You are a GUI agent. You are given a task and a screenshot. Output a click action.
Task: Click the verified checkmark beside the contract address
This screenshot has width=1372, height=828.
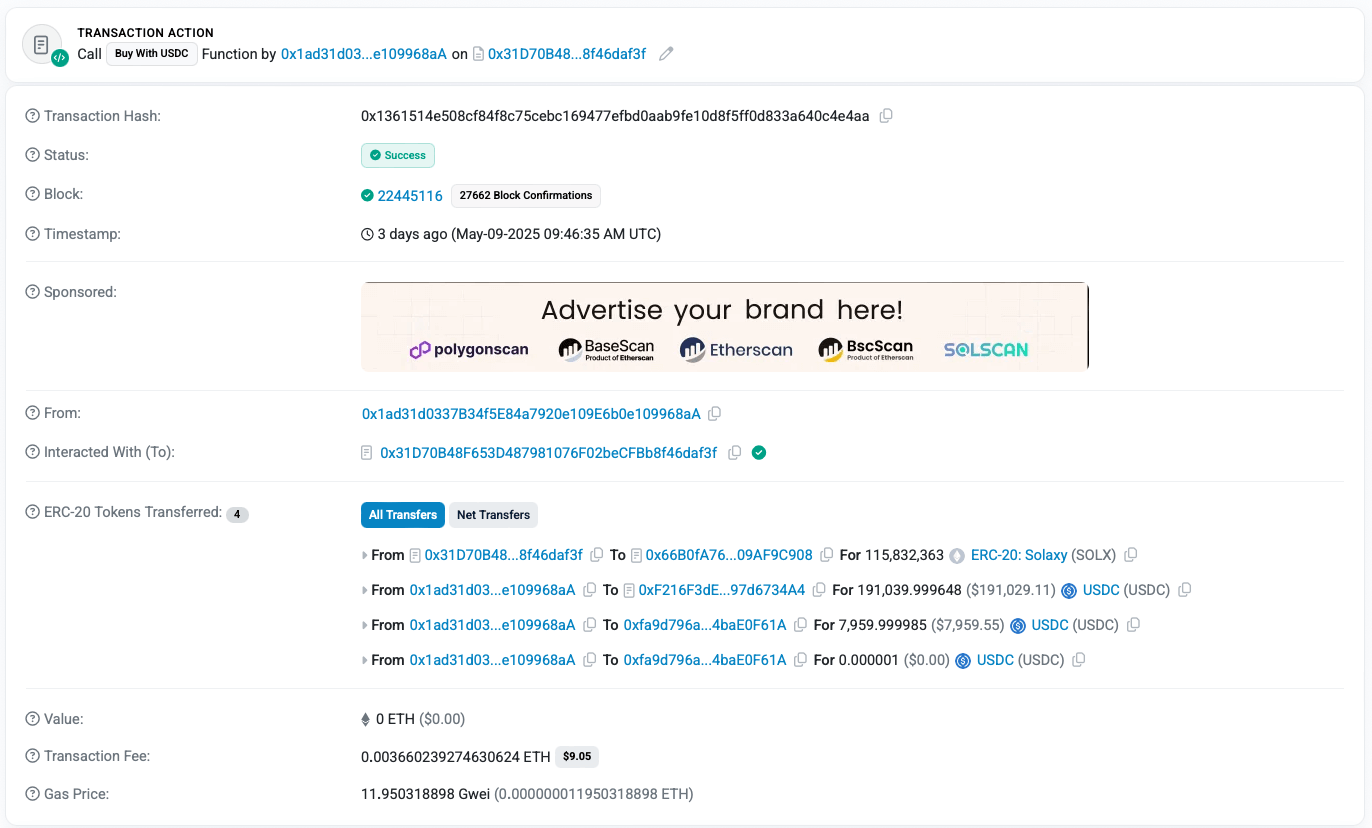point(758,452)
